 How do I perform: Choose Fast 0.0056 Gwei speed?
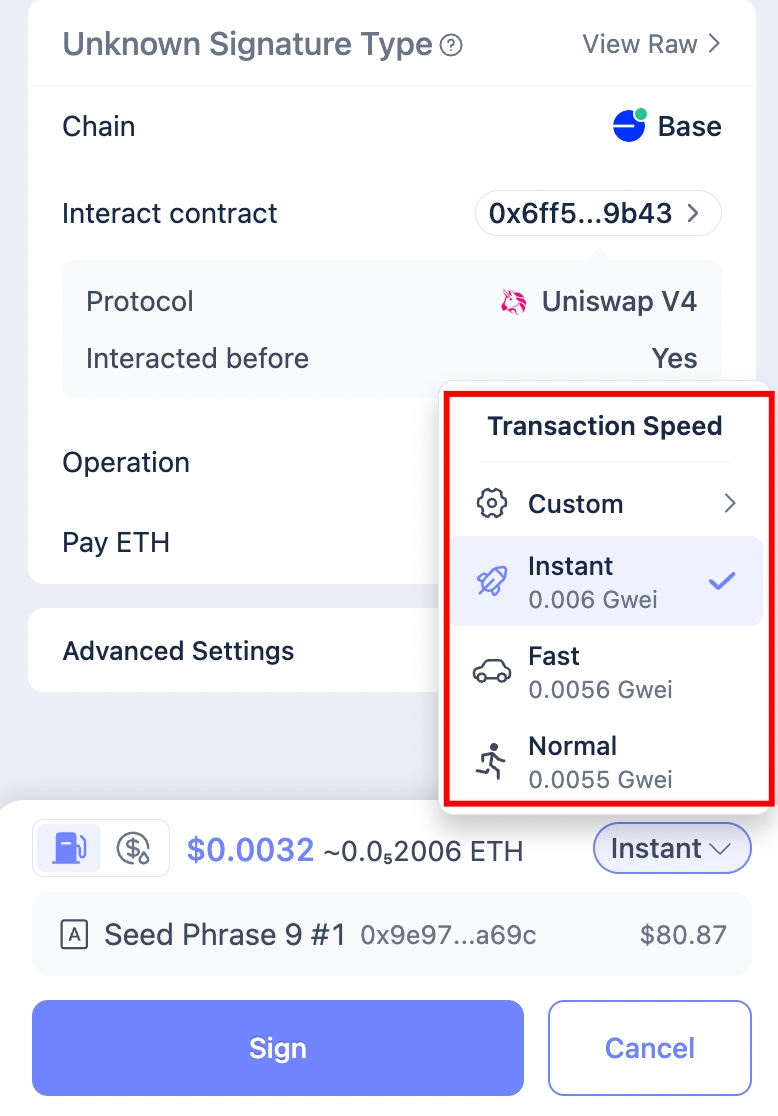(x=600, y=672)
